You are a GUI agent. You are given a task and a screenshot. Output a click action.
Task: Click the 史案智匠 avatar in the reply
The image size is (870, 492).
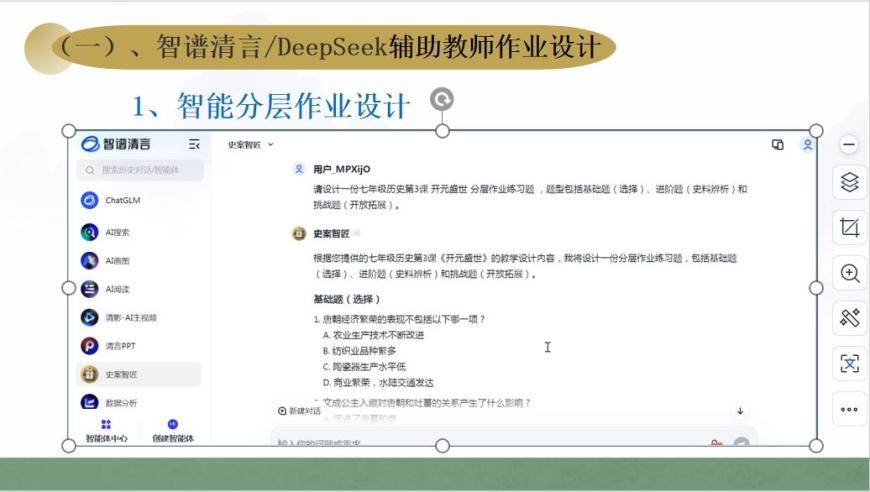click(x=299, y=234)
